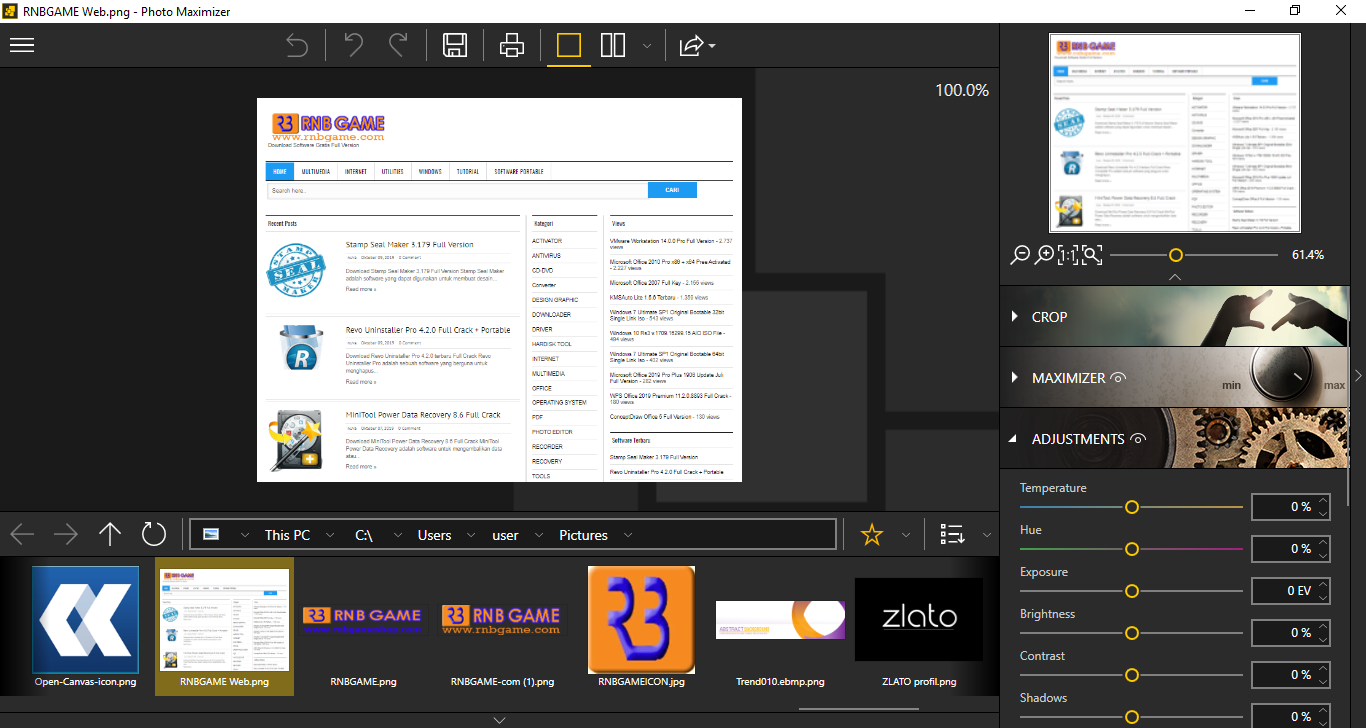The image size is (1366, 728).
Task: Collapse the navigator panel with up chevron
Action: [x=1175, y=277]
